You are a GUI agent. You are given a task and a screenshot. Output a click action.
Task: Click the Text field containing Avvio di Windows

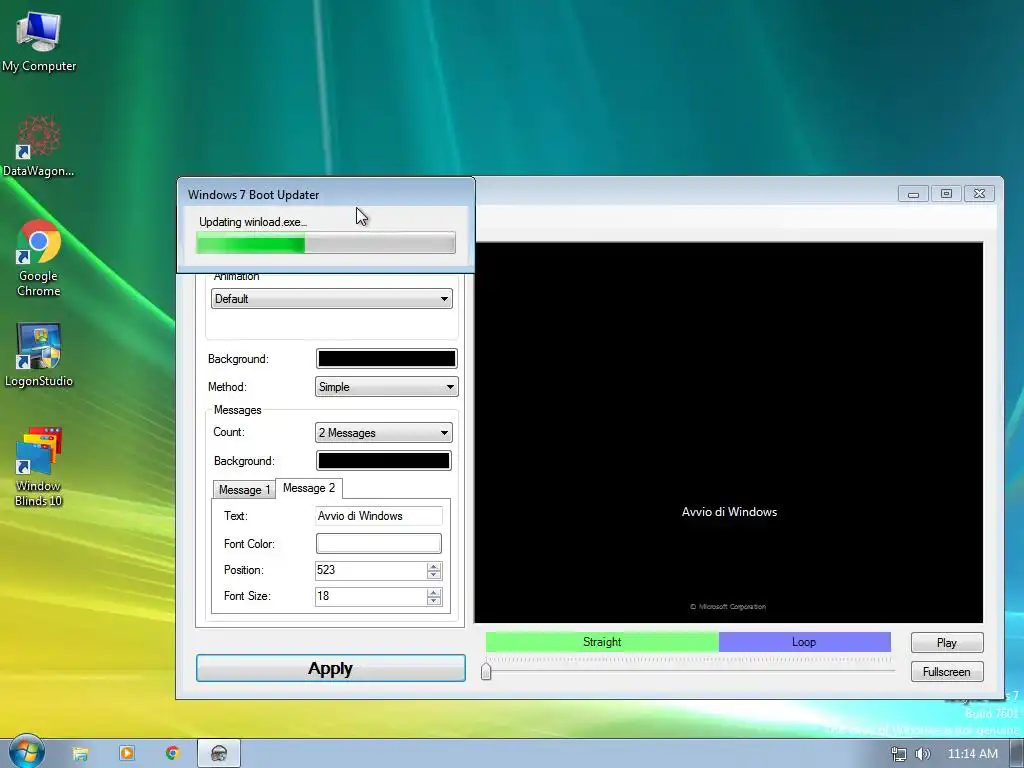379,516
